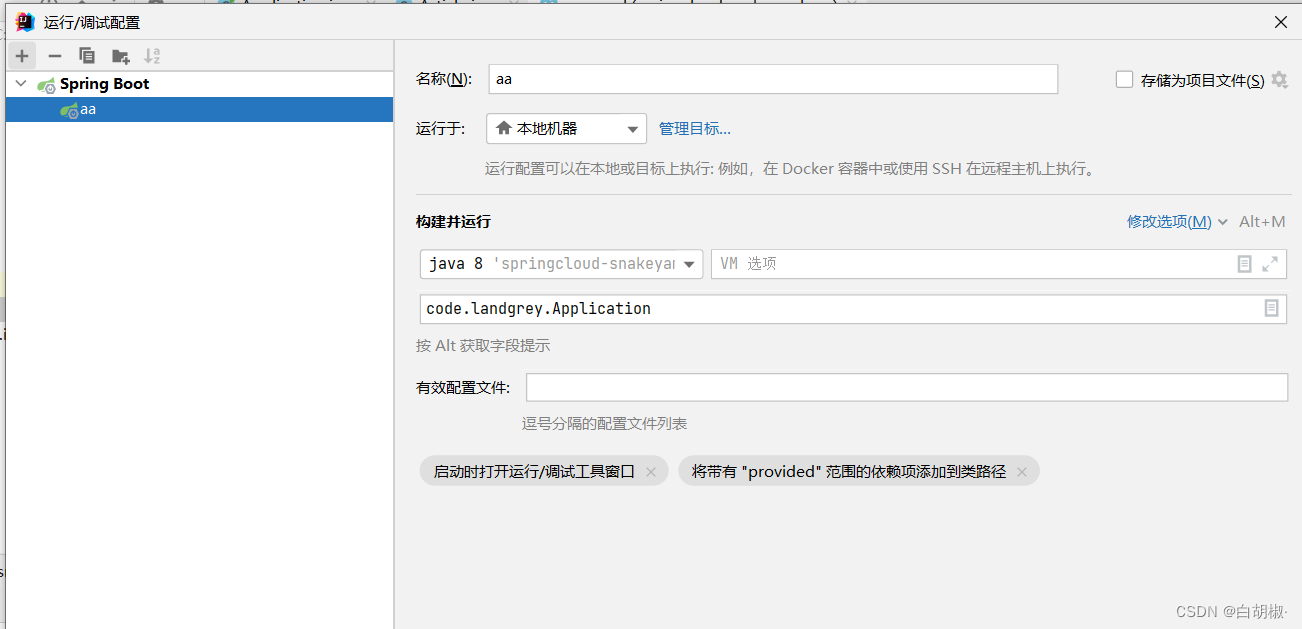The height and width of the screenshot is (629, 1302).
Task: Create a new configuration folder
Action: pos(120,56)
